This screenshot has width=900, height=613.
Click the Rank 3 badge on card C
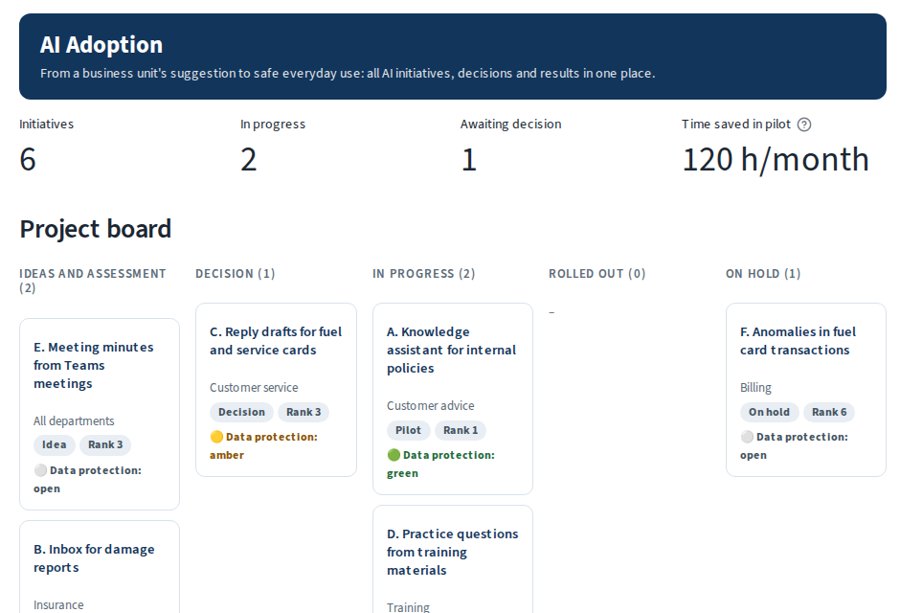304,412
